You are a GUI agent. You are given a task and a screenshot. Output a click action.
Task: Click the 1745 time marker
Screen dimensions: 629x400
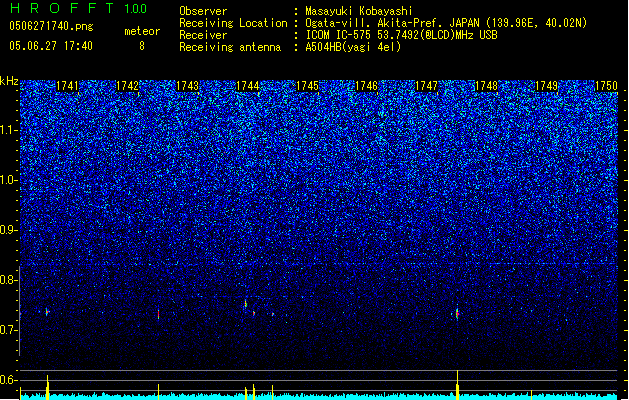tap(307, 86)
